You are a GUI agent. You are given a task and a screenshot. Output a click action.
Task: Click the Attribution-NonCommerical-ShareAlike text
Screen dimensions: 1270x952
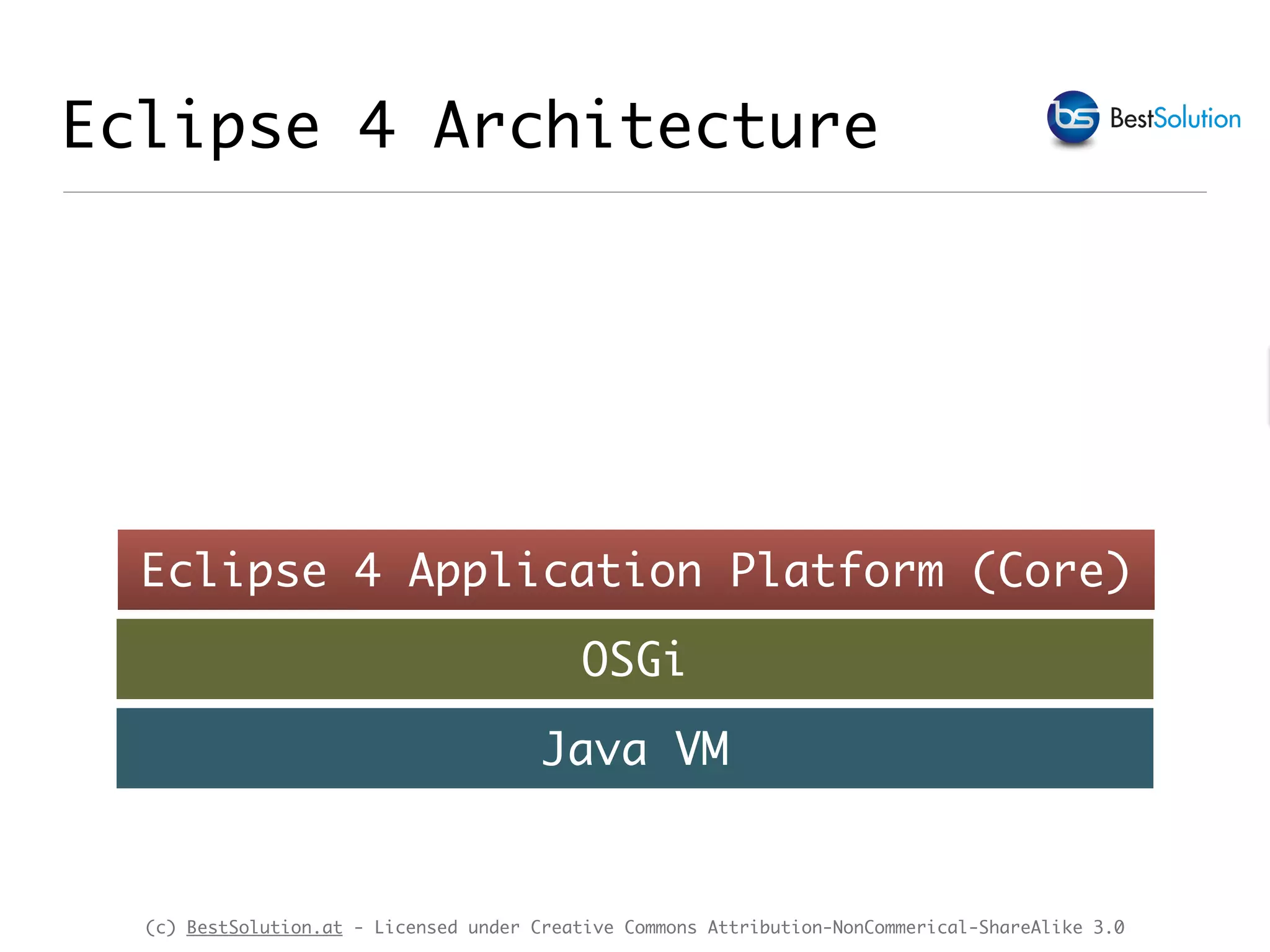pos(895,927)
